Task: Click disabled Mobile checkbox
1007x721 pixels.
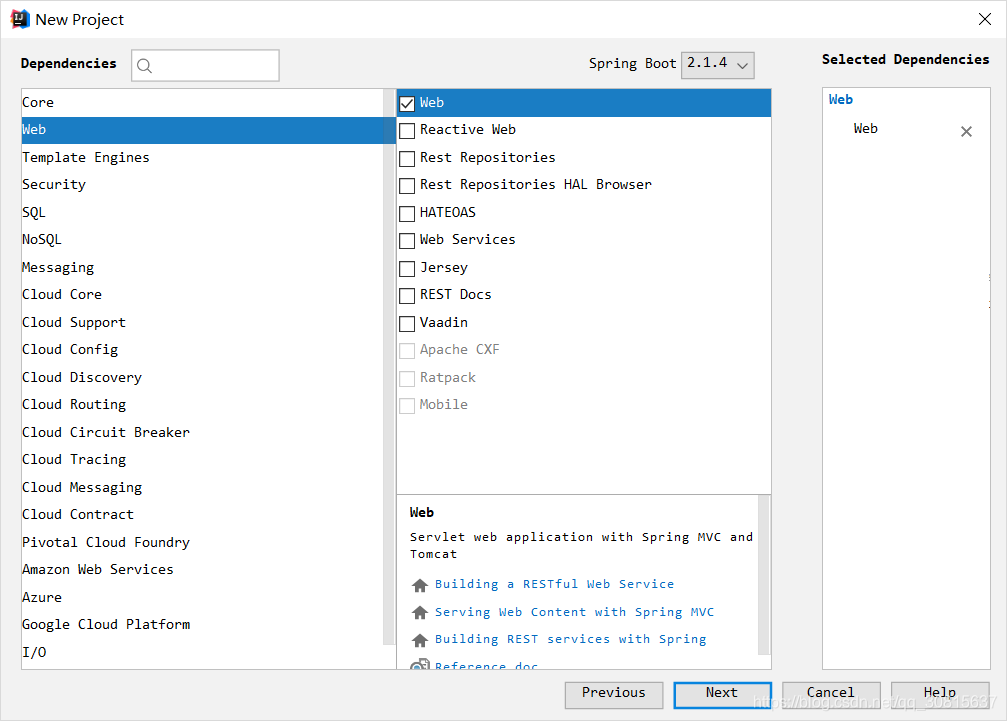Action: 407,406
